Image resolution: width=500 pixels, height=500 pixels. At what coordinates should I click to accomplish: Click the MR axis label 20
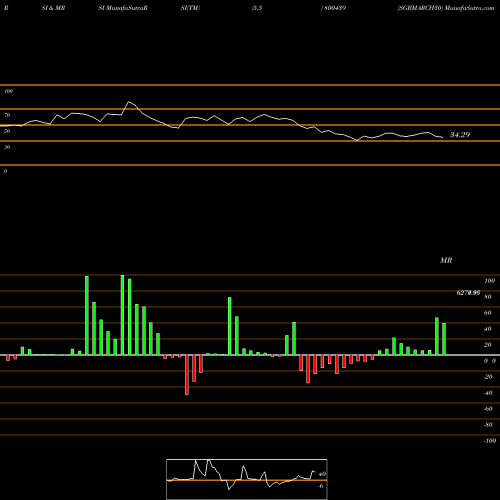[x=488, y=345]
